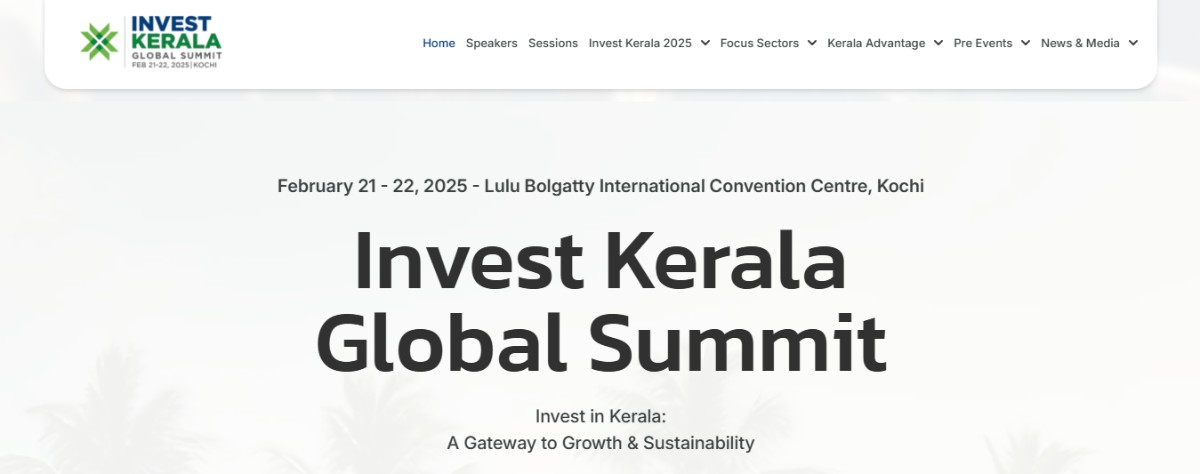Expand the Invest Kerala 2025 chevron arrow
The width and height of the screenshot is (1200, 474).
pyautogui.click(x=705, y=43)
